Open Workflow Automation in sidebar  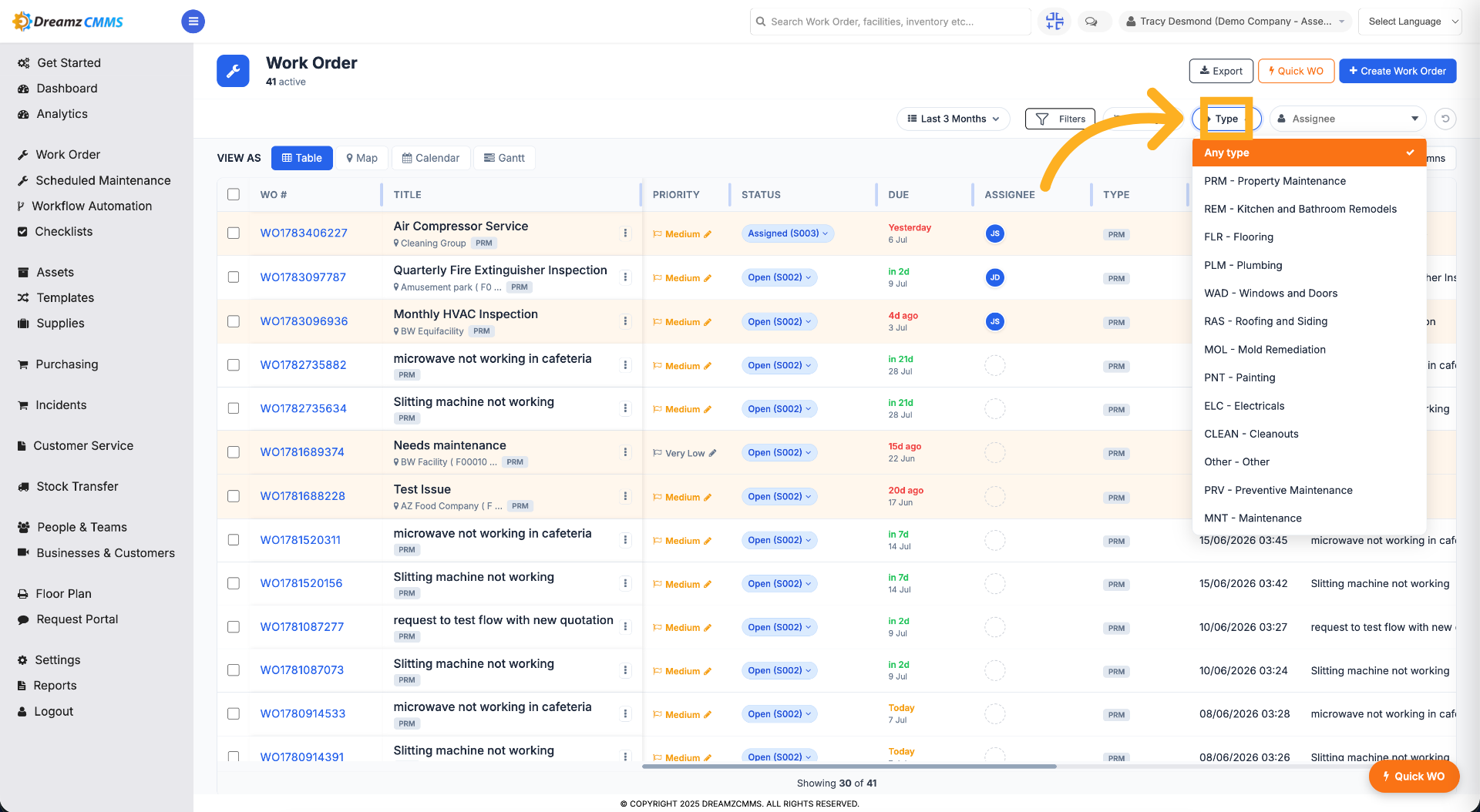[92, 206]
